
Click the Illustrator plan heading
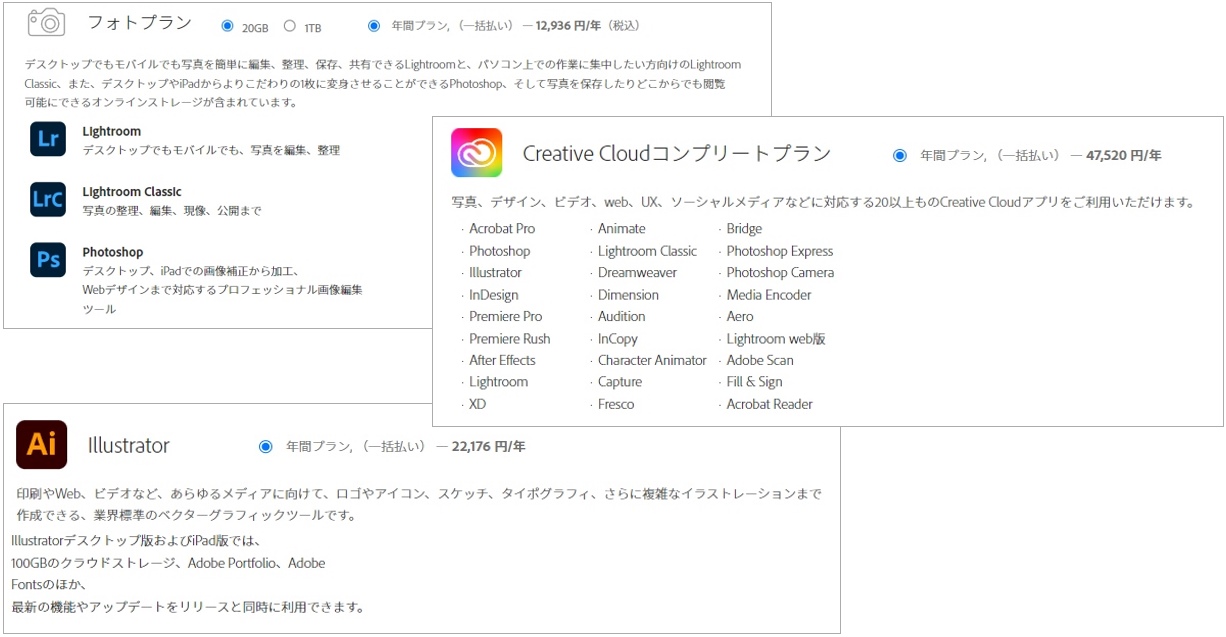click(129, 445)
